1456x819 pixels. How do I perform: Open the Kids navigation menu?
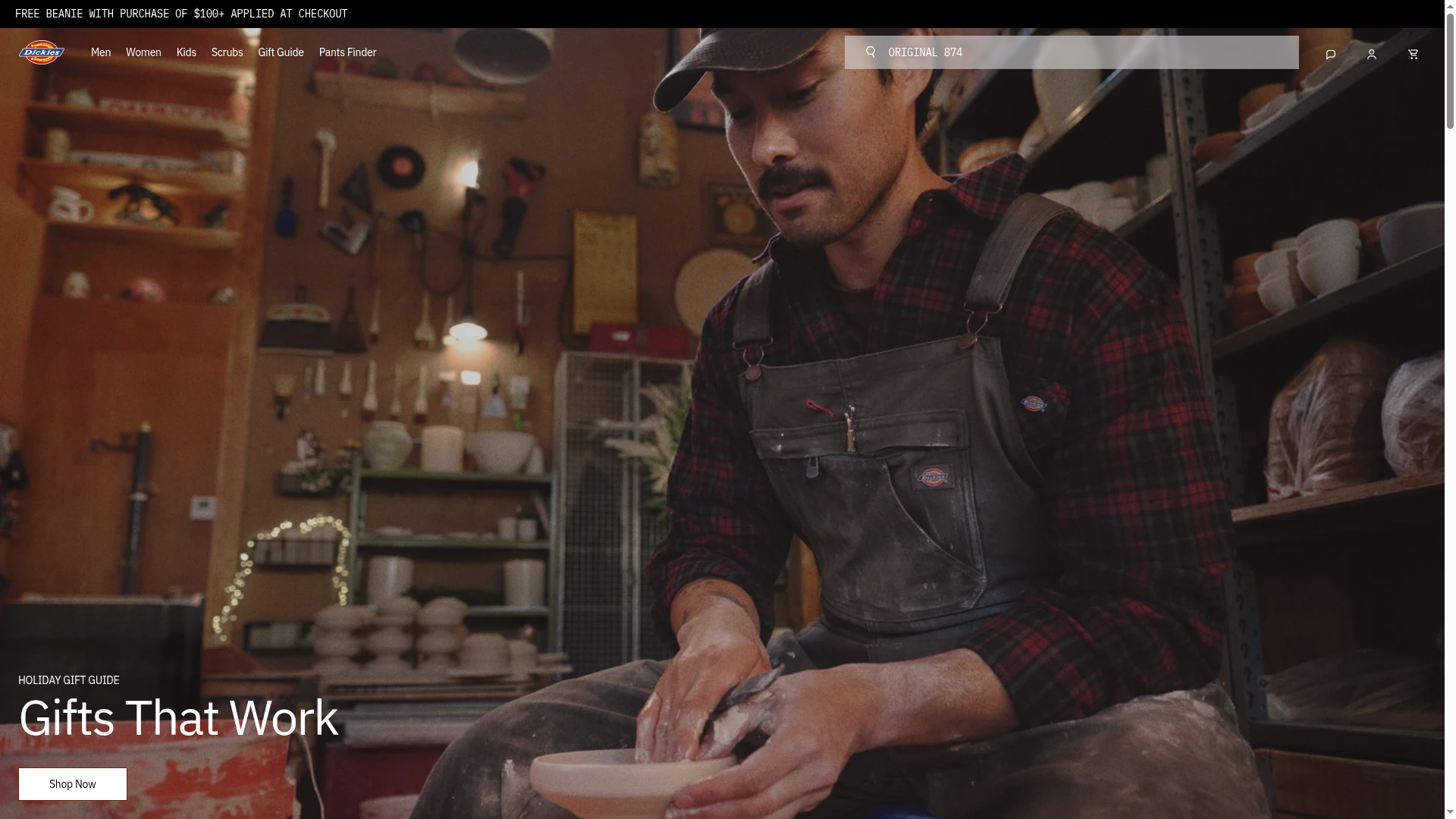(x=186, y=52)
